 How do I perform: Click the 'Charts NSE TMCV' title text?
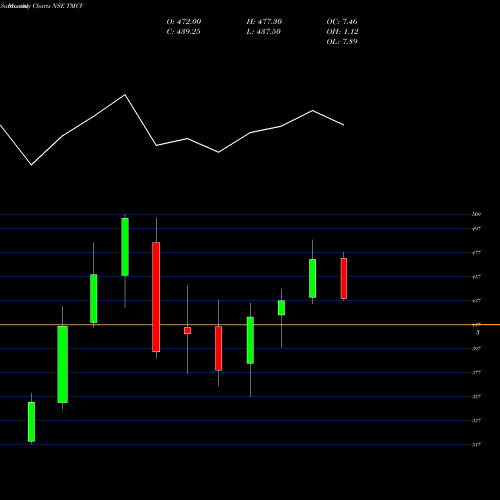[x=57, y=6]
